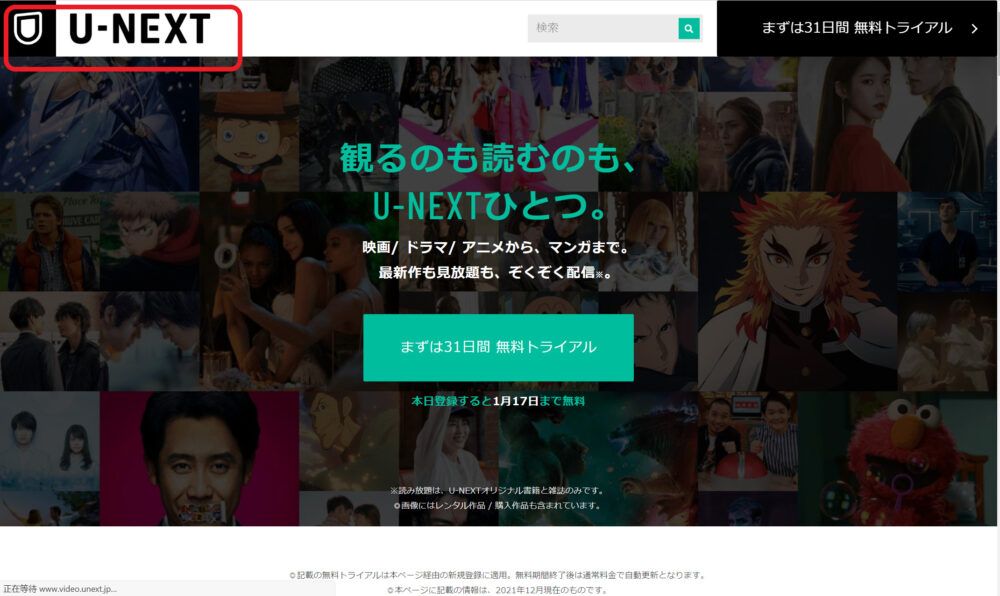The image size is (1000, 596).
Task: Click the ※読み放題は、U-NEXTオリジナル書籍と雑誌のみです note
Action: [x=497, y=491]
